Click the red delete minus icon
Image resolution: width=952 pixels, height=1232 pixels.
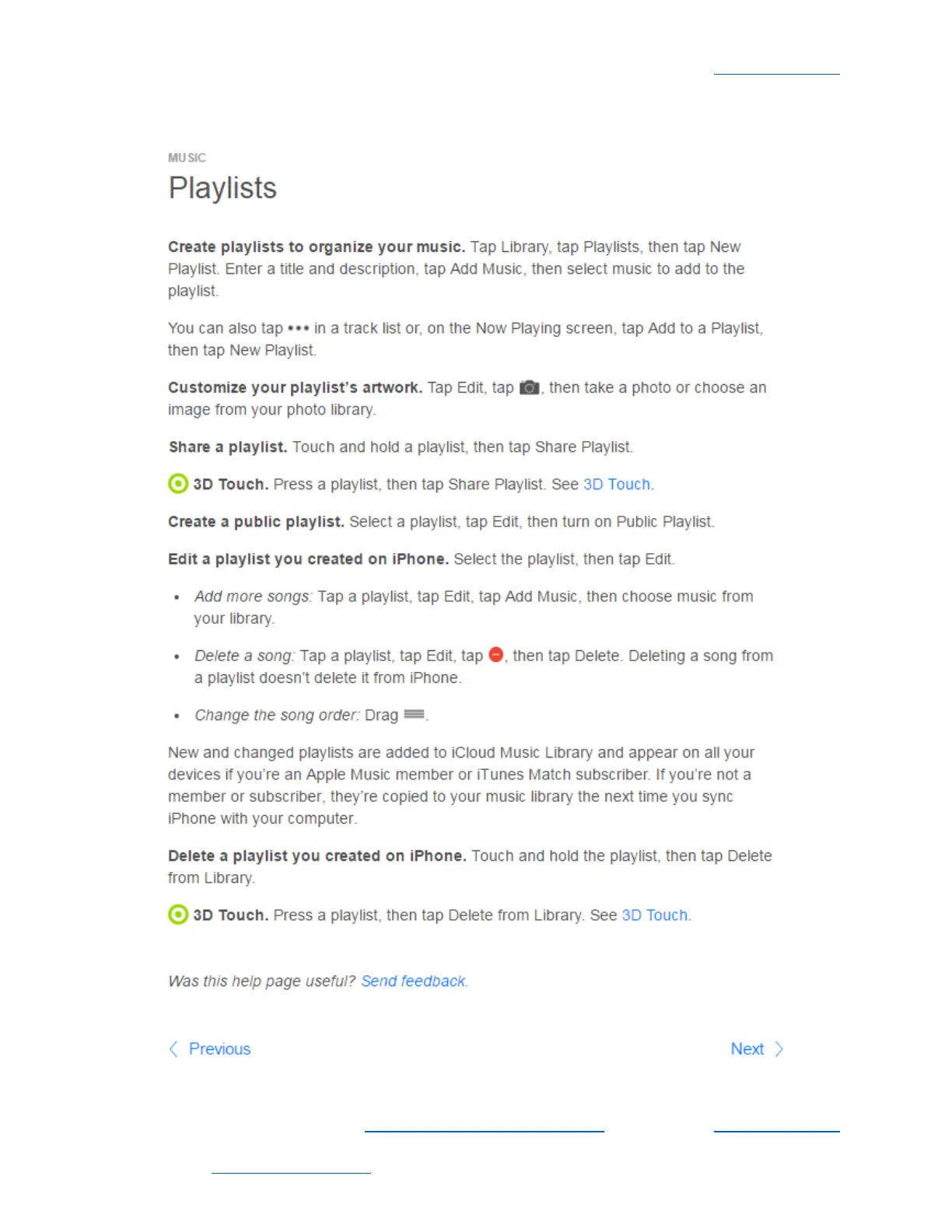pyautogui.click(x=496, y=655)
